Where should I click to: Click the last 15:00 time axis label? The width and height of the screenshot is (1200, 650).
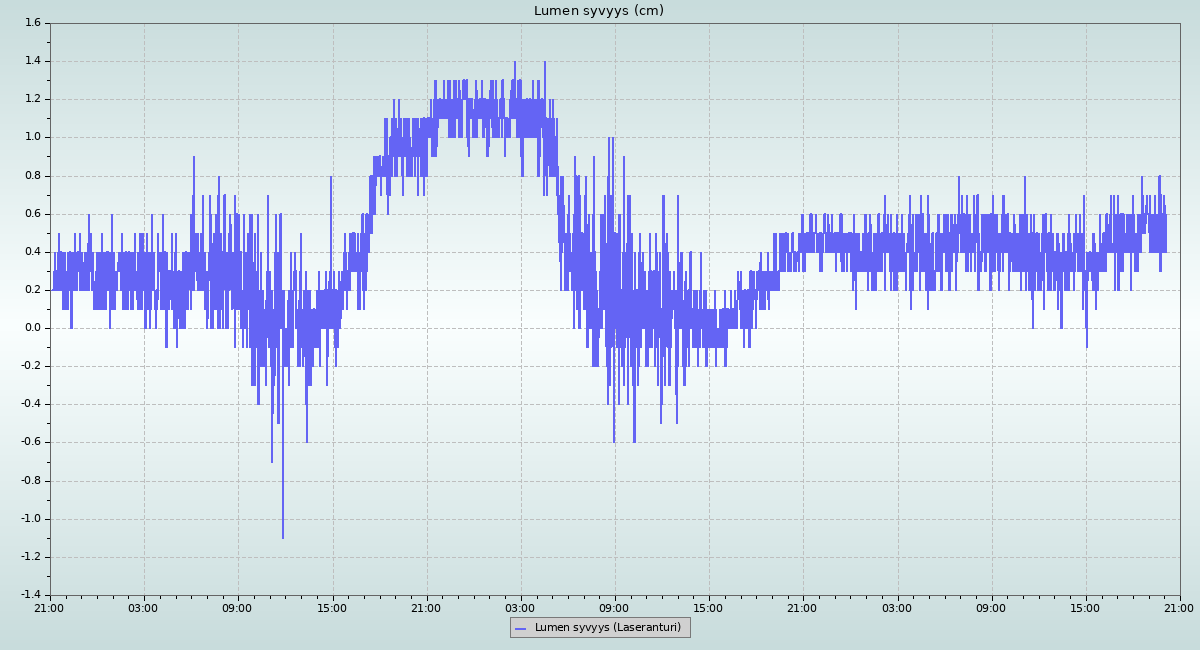pos(1085,607)
